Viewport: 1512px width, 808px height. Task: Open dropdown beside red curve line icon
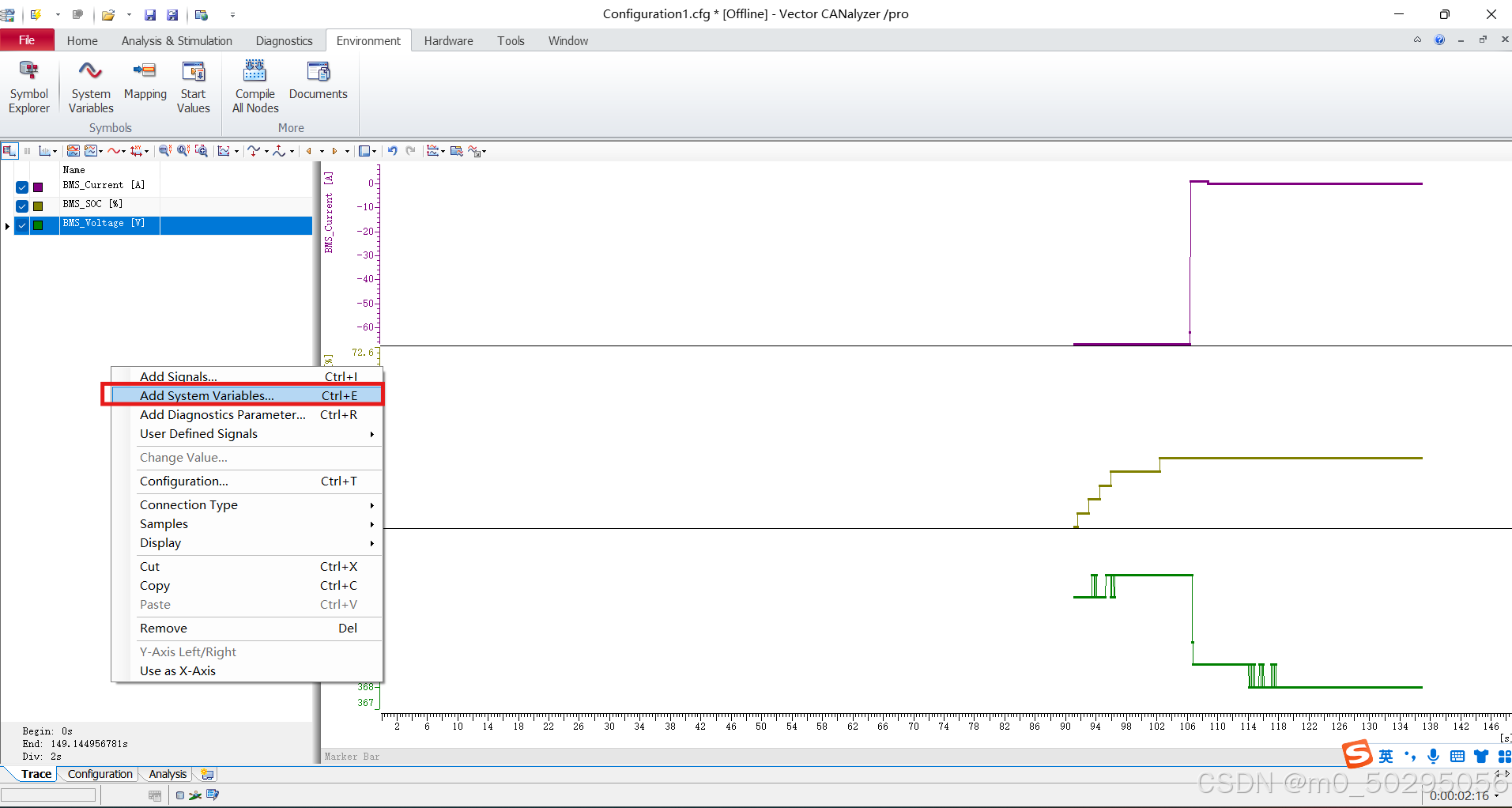123,151
